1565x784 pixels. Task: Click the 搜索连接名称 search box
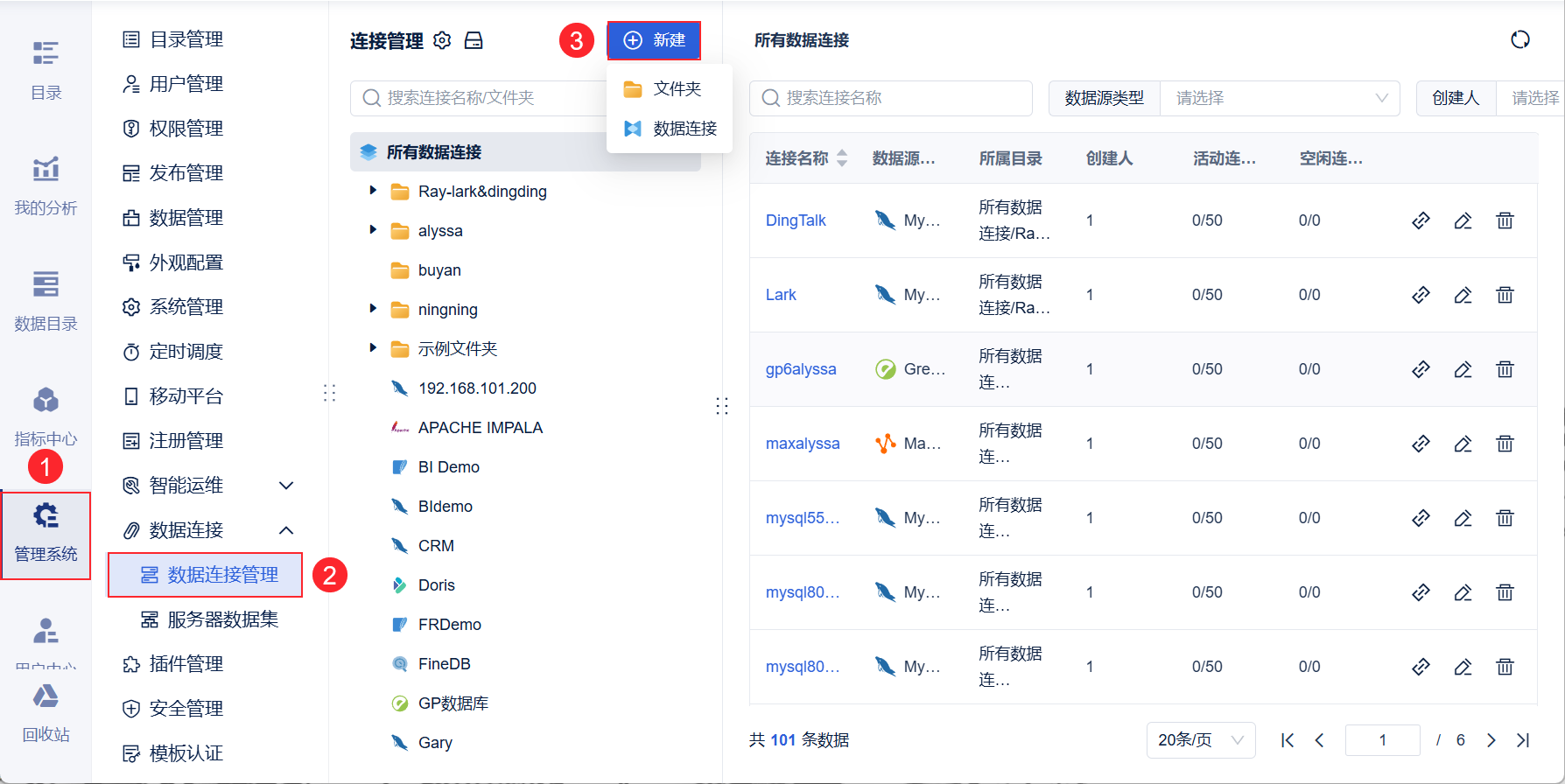pos(891,98)
